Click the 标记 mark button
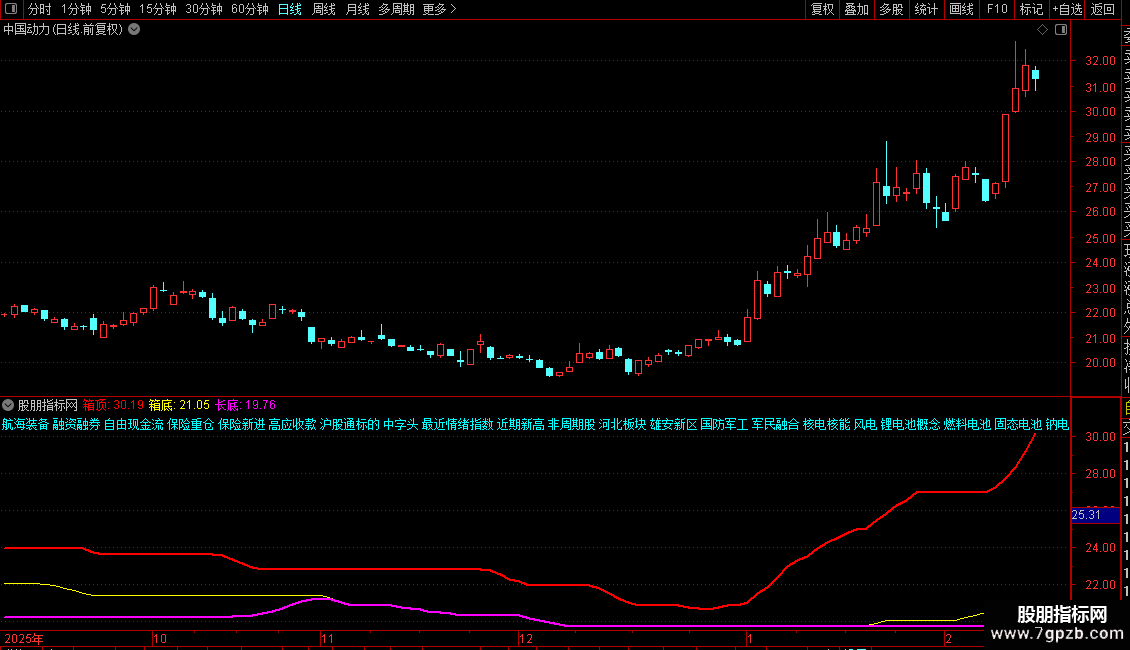This screenshot has height=650, width=1130. pos(1031,9)
